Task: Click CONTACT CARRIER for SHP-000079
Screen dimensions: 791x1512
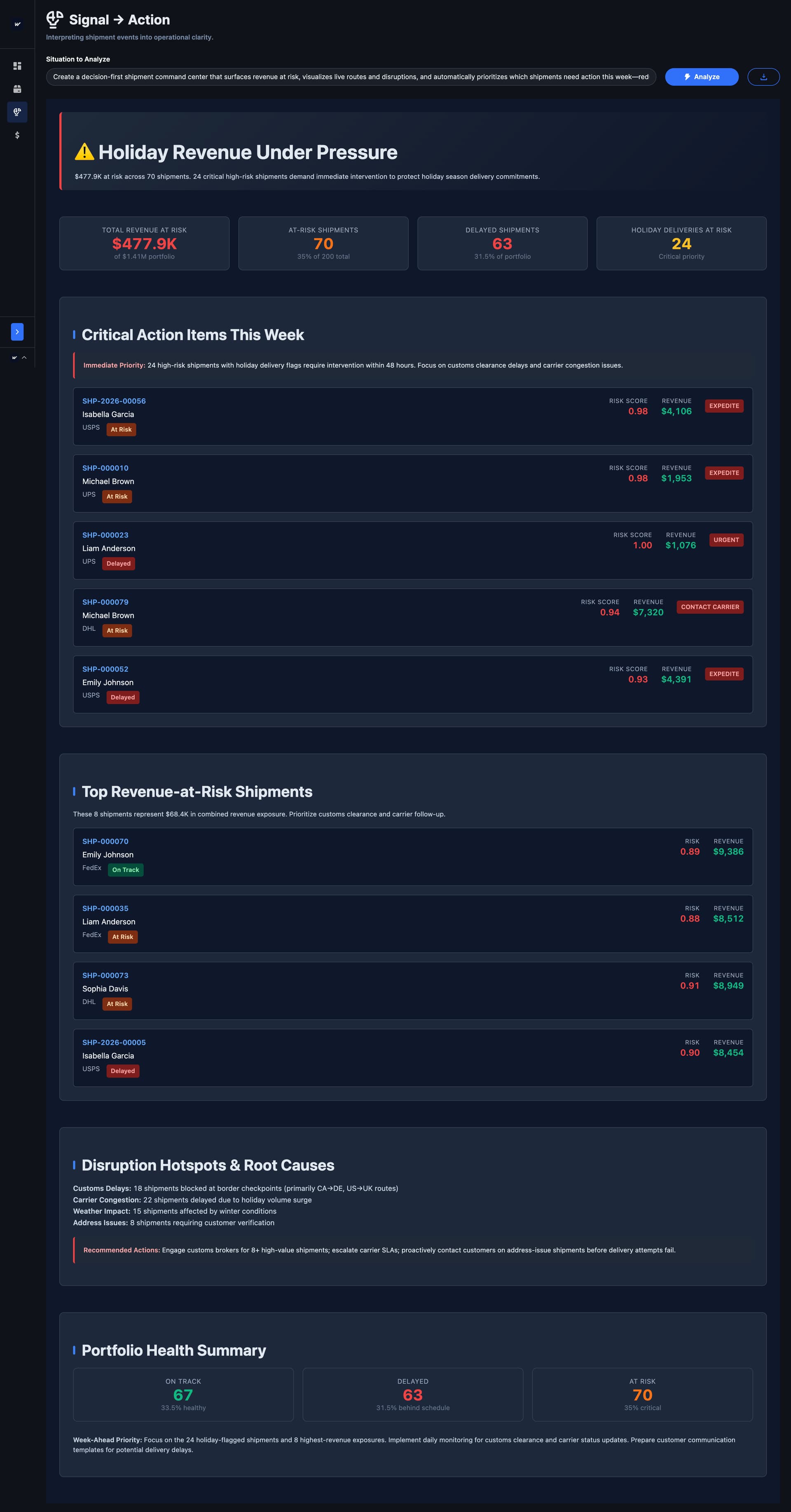Action: coord(709,607)
